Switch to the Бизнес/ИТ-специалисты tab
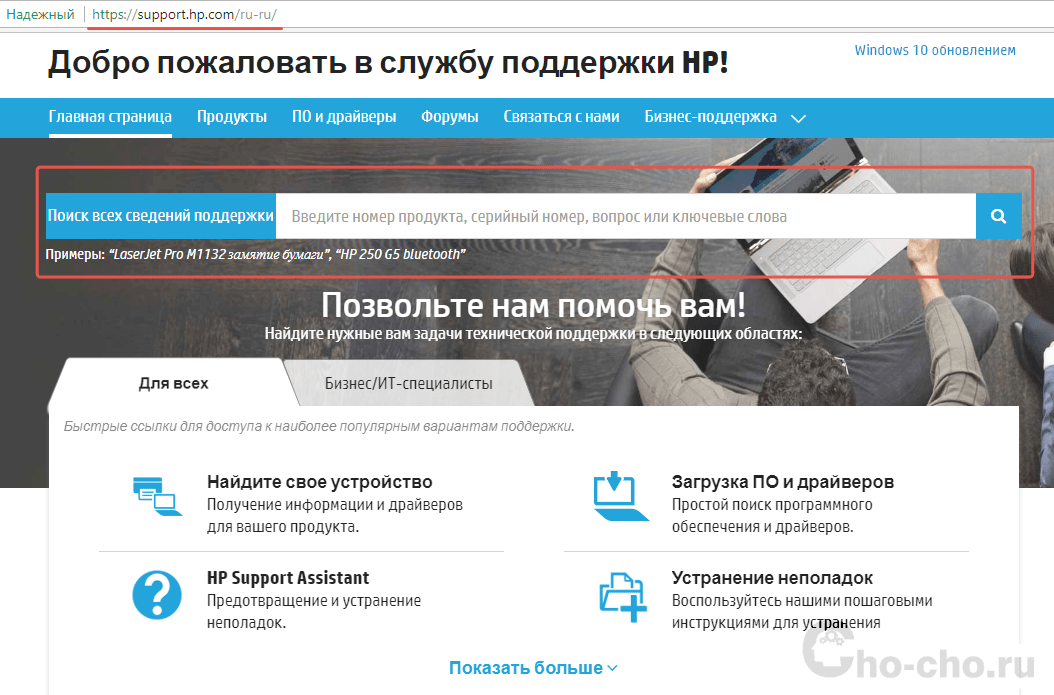Screen dimensions: 1054x695 (408, 383)
